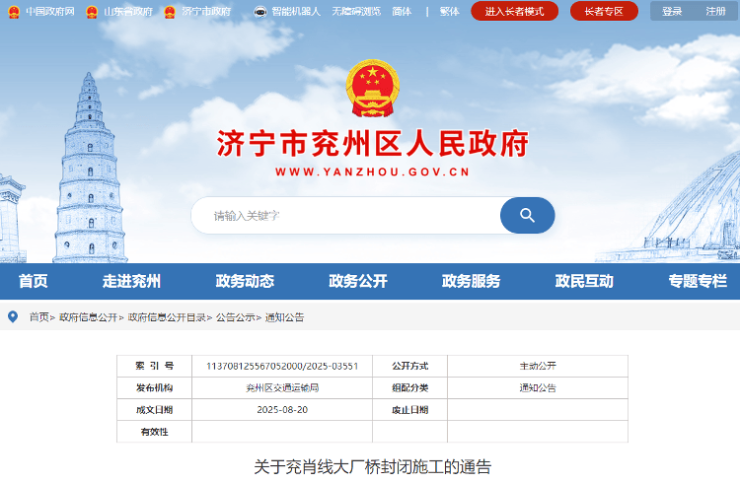Switch to 繁体 traditional Chinese
The image size is (740, 483).
pos(449,12)
